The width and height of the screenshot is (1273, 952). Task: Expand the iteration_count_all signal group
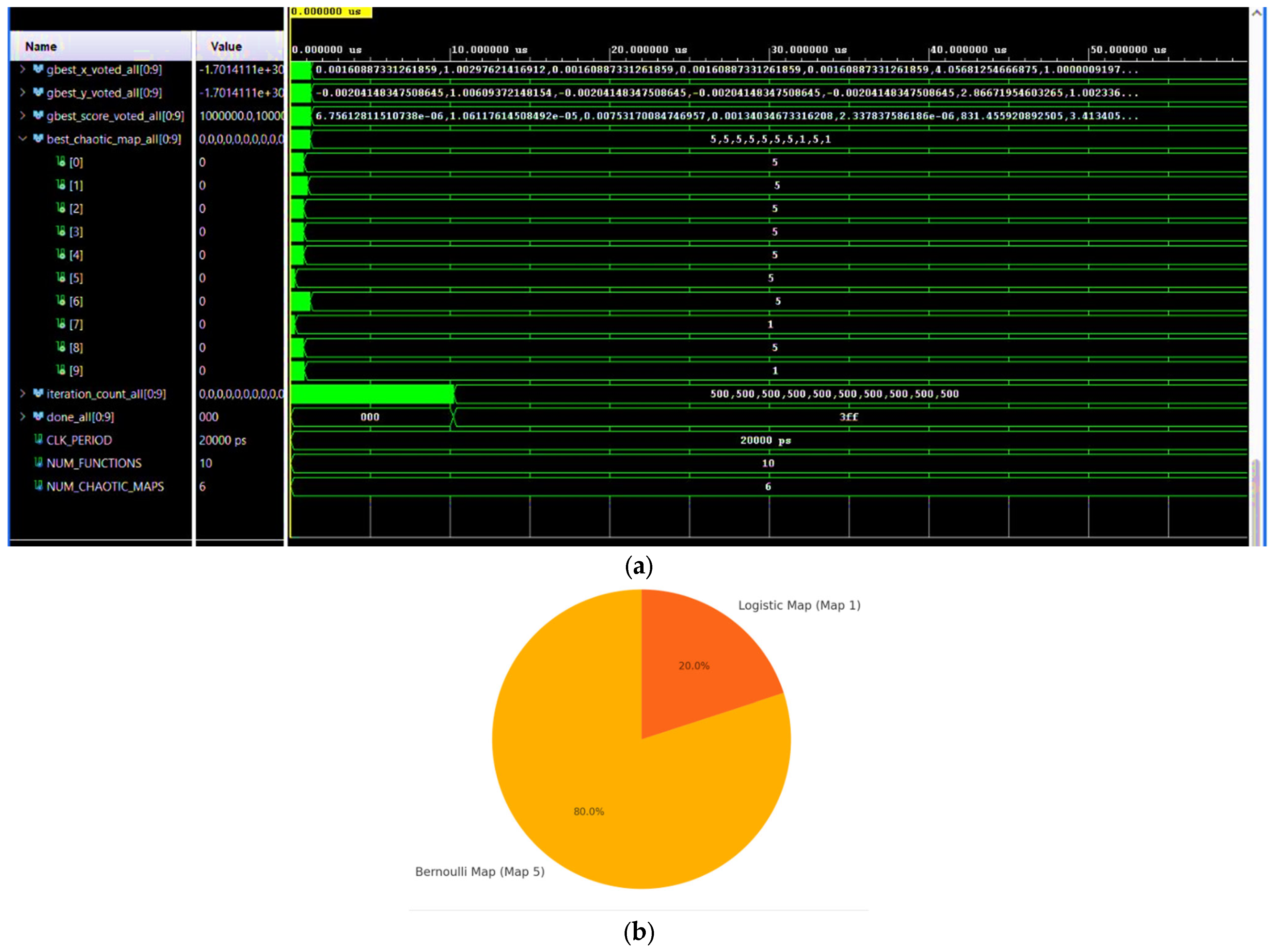[23, 394]
